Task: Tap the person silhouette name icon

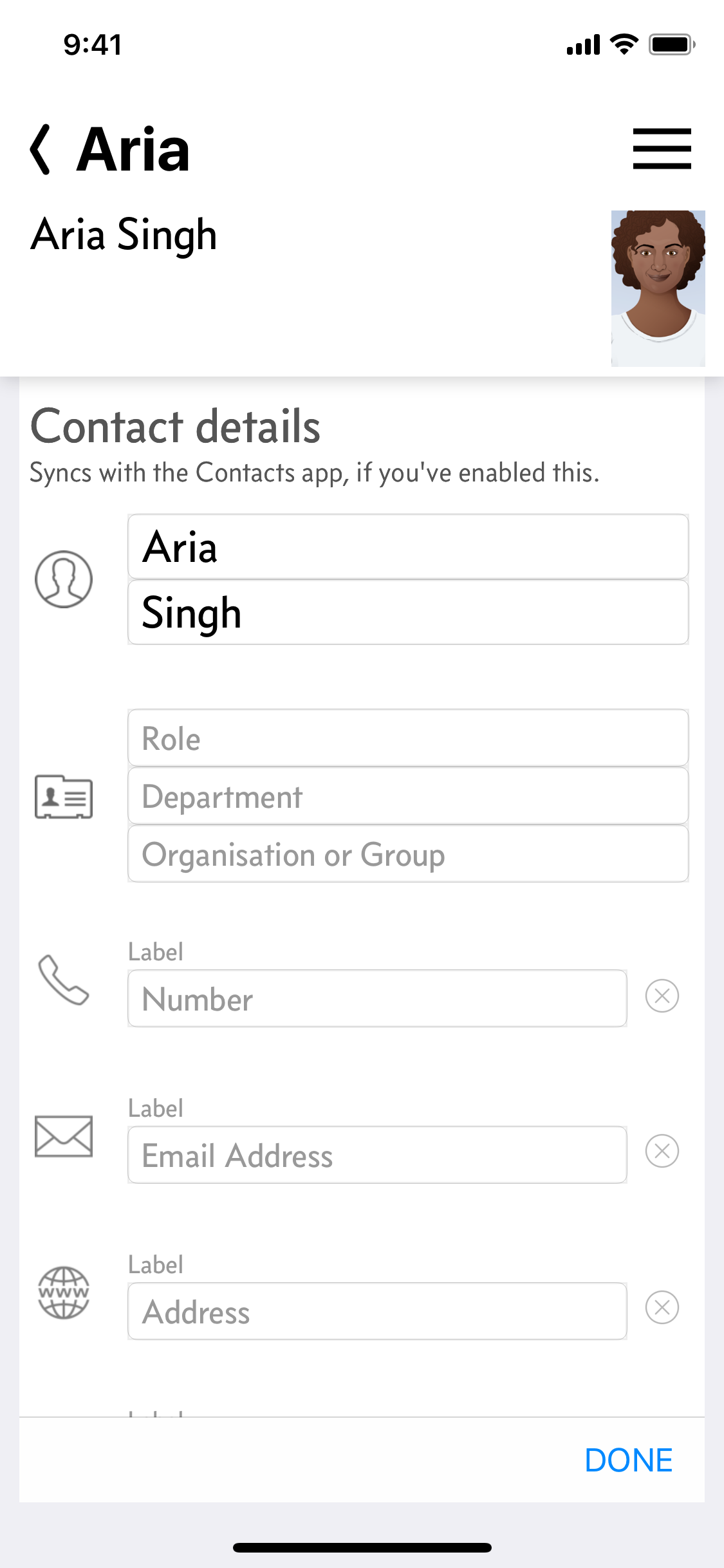Action: [x=64, y=579]
